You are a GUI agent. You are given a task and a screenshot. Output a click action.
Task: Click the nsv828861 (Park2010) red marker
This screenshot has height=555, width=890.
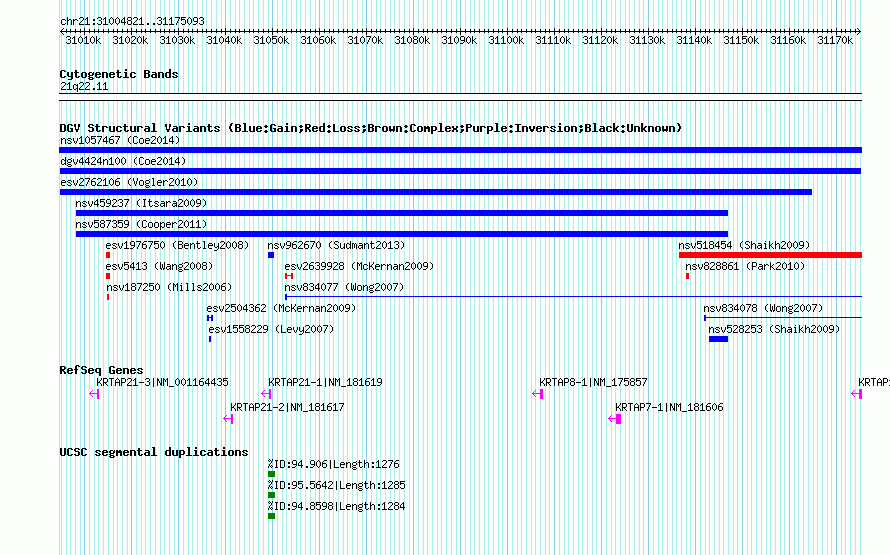pos(687,276)
